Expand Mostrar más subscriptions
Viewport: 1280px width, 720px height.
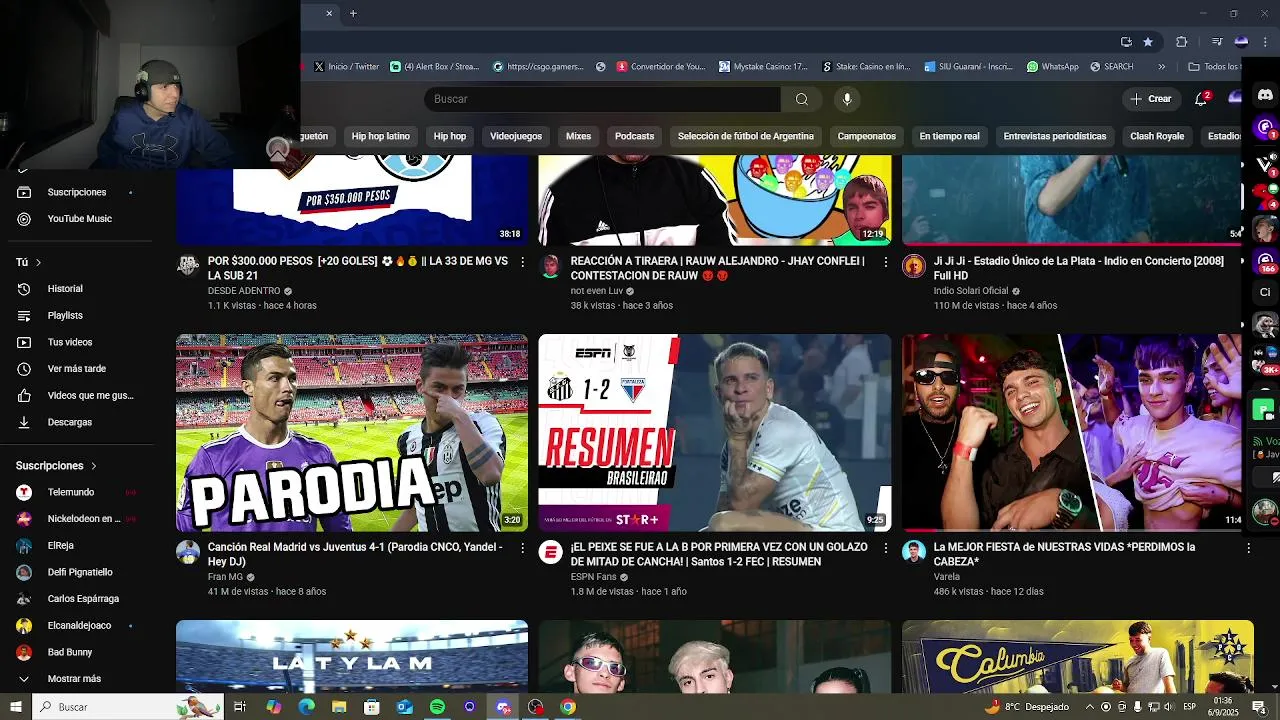pyautogui.click(x=76, y=679)
